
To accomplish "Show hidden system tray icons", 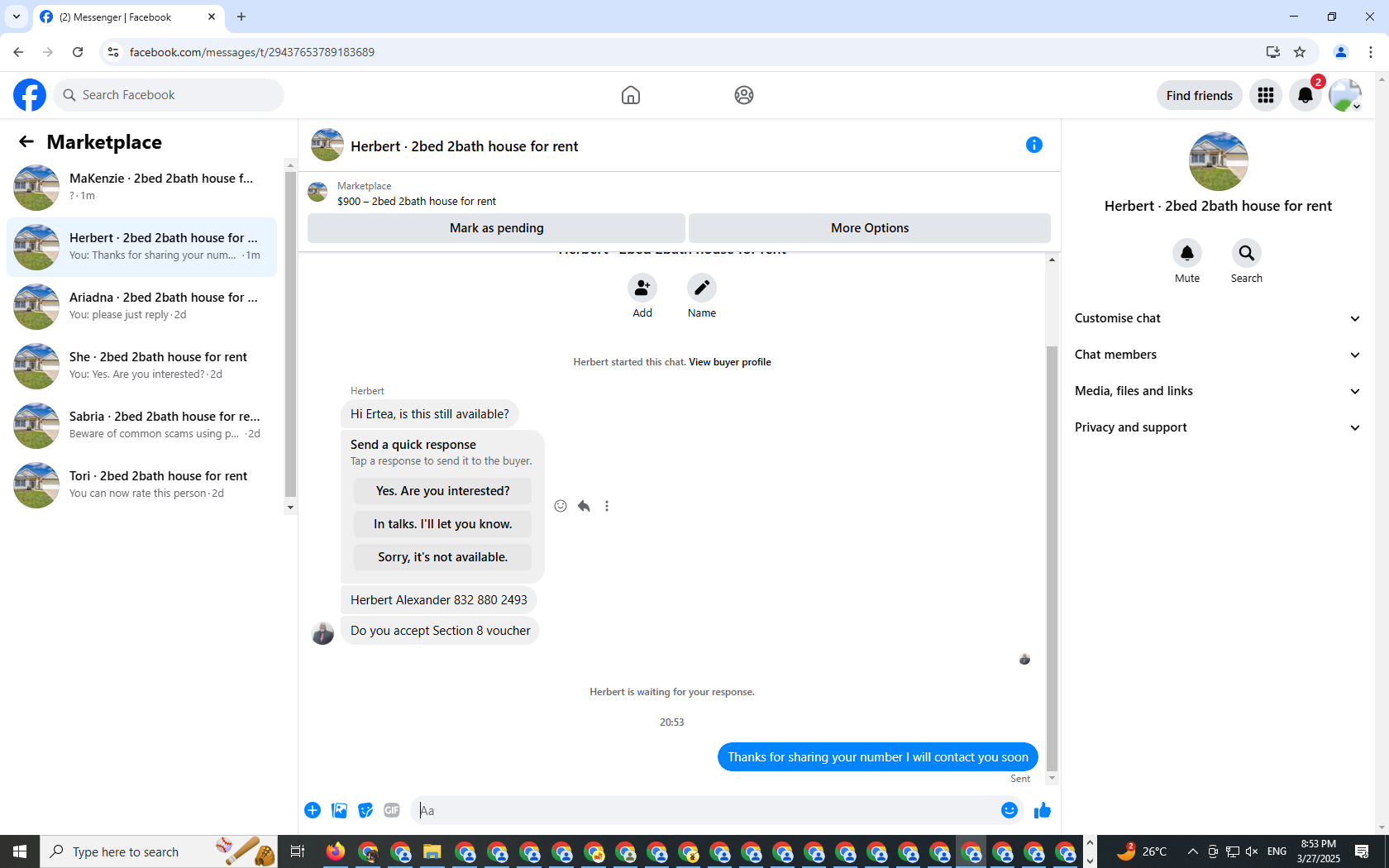I will 1192,851.
